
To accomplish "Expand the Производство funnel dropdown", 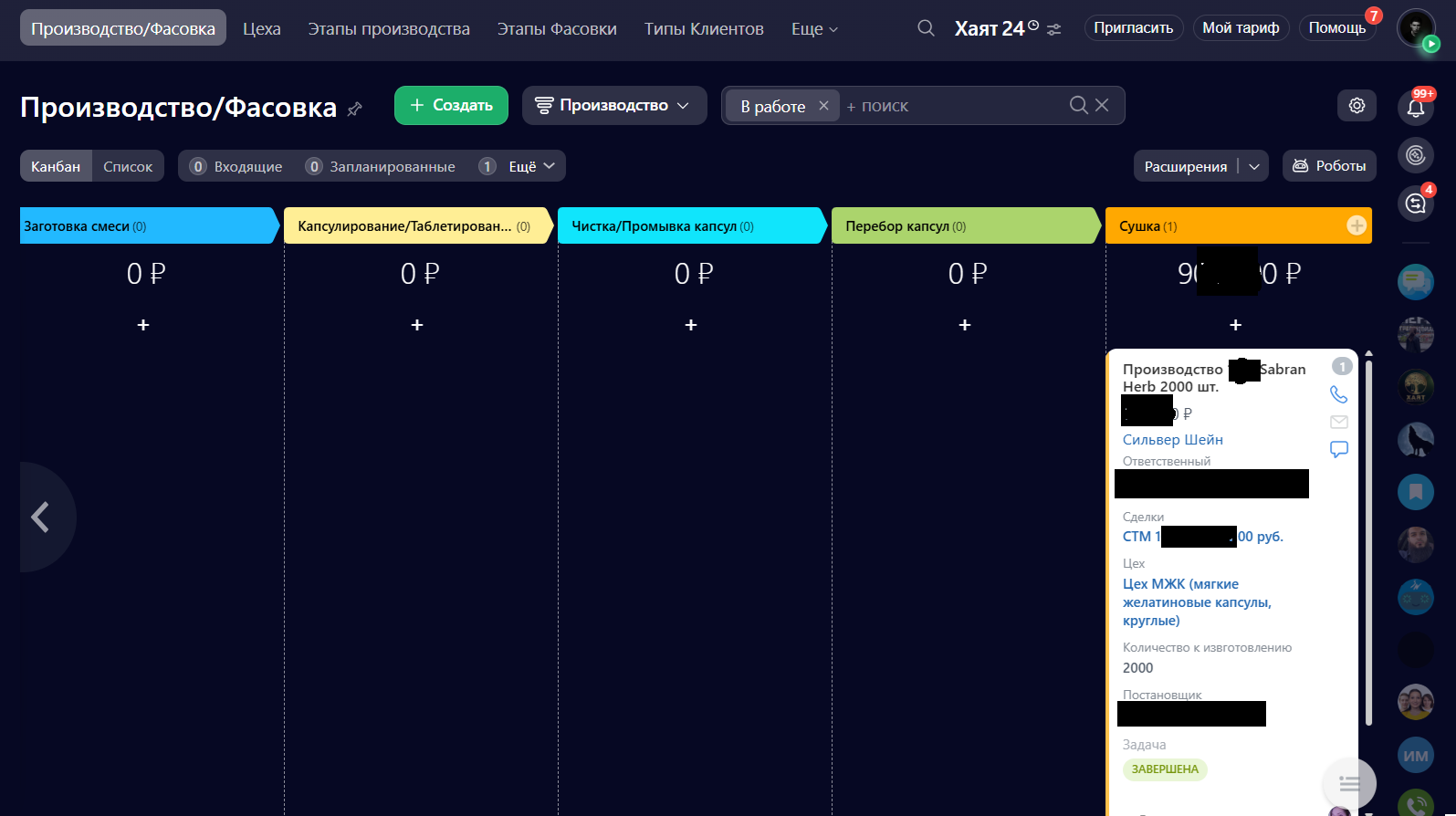I will tap(614, 106).
